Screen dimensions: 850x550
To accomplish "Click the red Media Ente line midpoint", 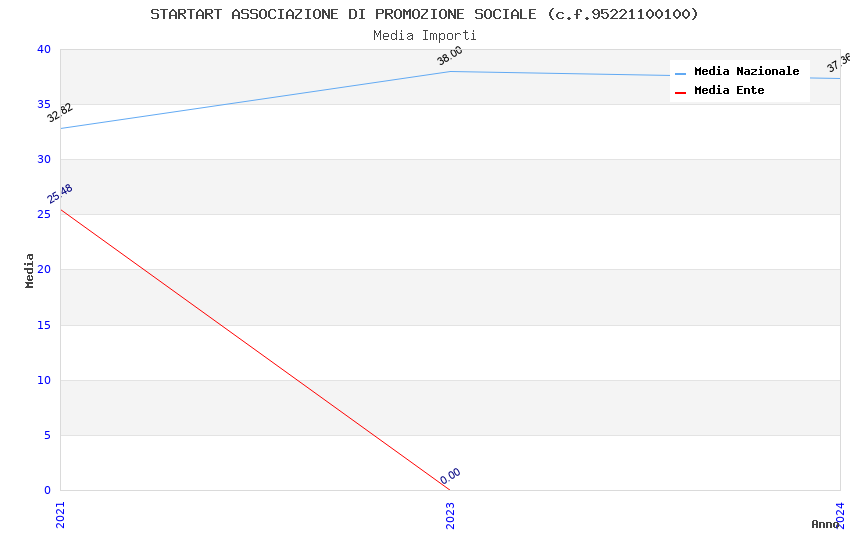I will click(x=255, y=350).
